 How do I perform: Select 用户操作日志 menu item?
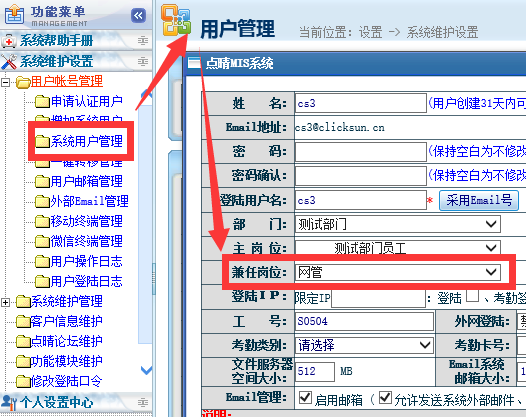click(x=87, y=262)
